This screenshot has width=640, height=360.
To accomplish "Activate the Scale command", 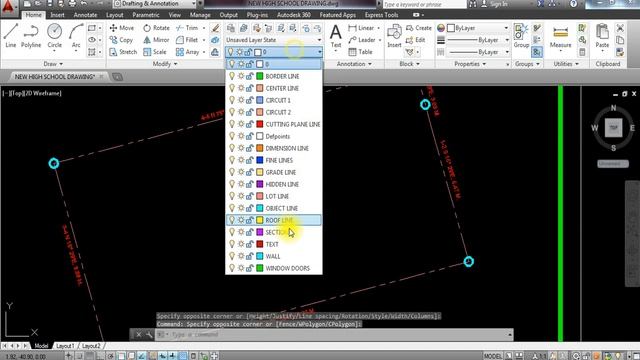I will click(x=155, y=52).
